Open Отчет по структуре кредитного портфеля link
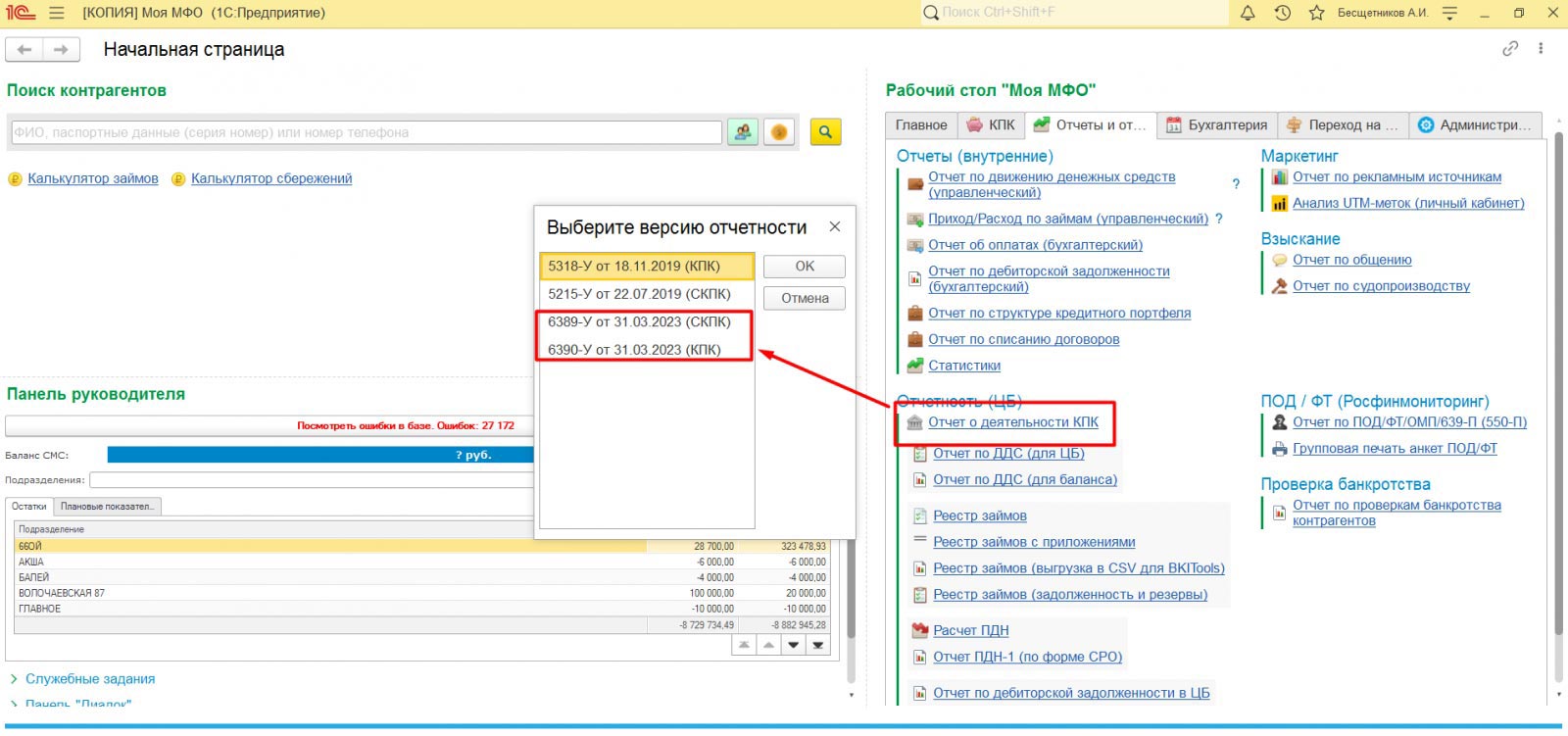Image resolution: width=1568 pixels, height=736 pixels. point(1059,313)
